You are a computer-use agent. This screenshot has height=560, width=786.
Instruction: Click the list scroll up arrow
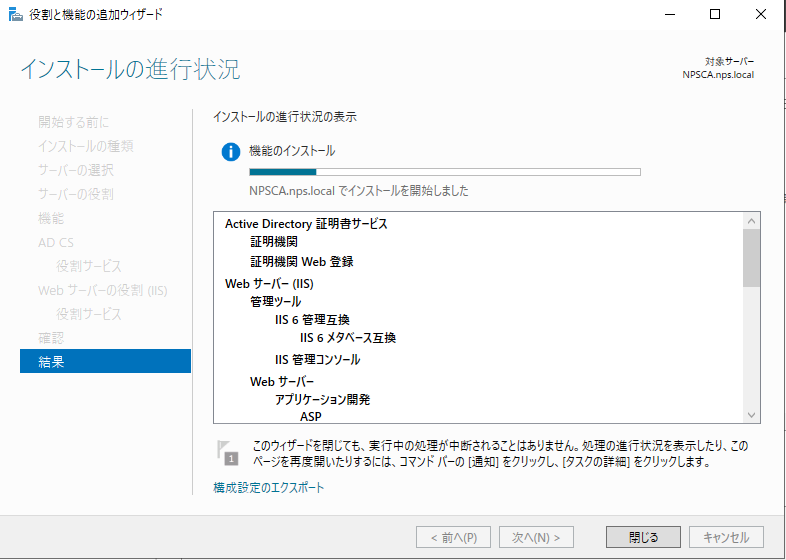click(x=751, y=221)
